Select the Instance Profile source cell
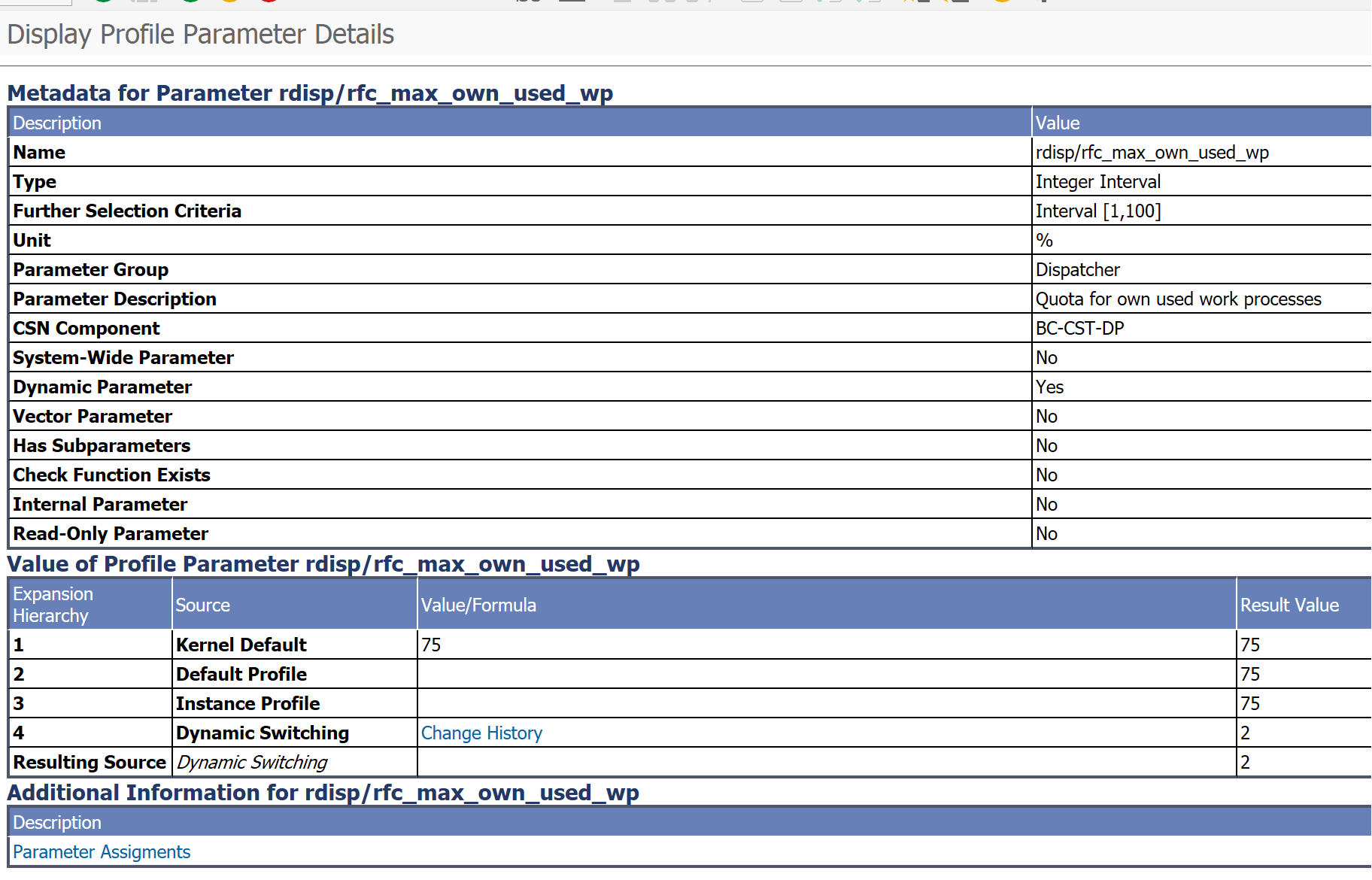Image resolution: width=1372 pixels, height=880 pixels. point(247,703)
